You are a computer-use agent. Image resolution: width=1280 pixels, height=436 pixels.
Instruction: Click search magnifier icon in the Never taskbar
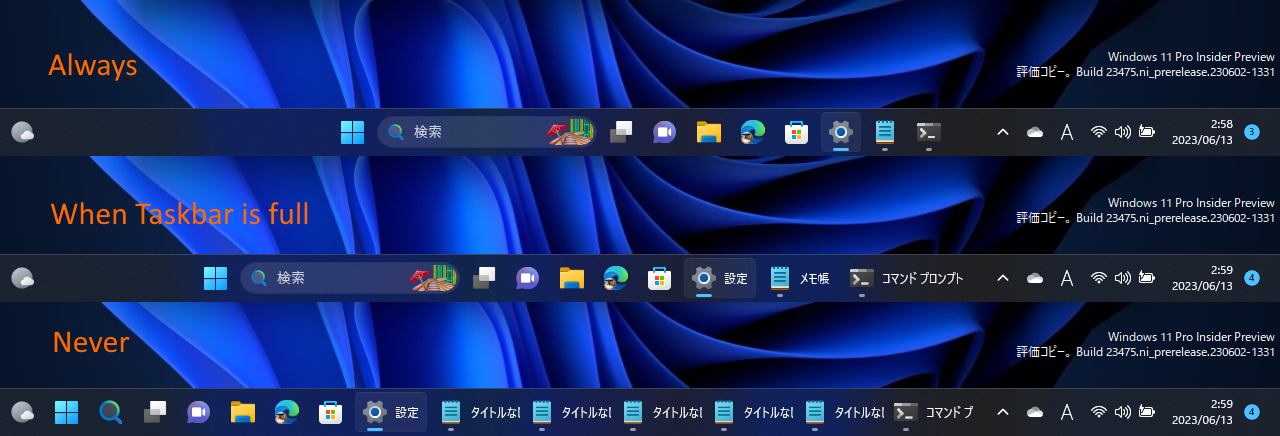(111, 411)
